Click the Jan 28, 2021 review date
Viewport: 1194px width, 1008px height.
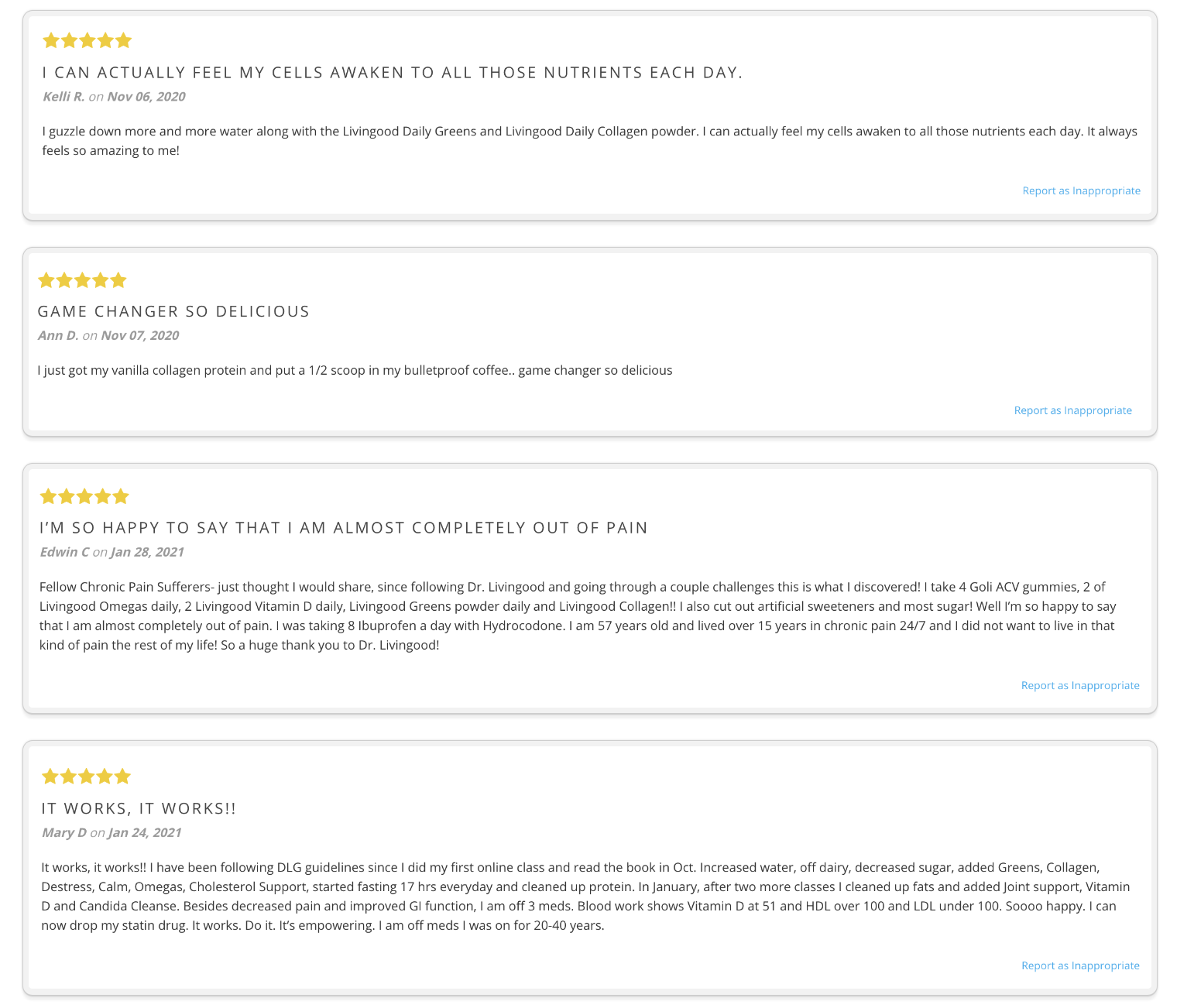tap(147, 552)
